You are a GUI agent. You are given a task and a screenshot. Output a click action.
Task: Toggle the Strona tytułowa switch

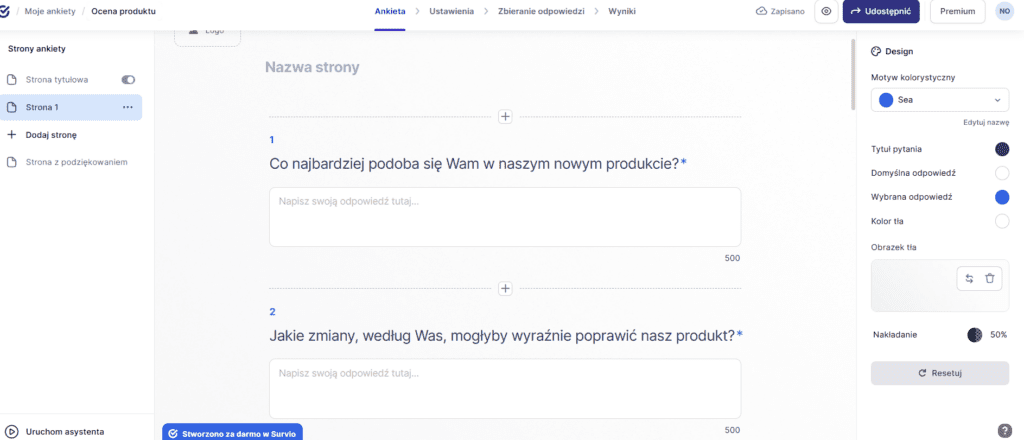tap(128, 79)
